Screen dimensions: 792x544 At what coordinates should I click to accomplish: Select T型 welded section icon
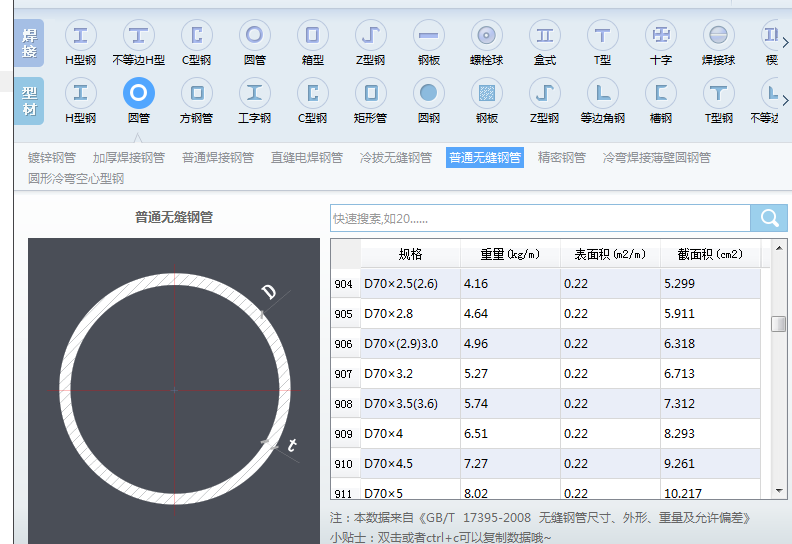point(603,35)
